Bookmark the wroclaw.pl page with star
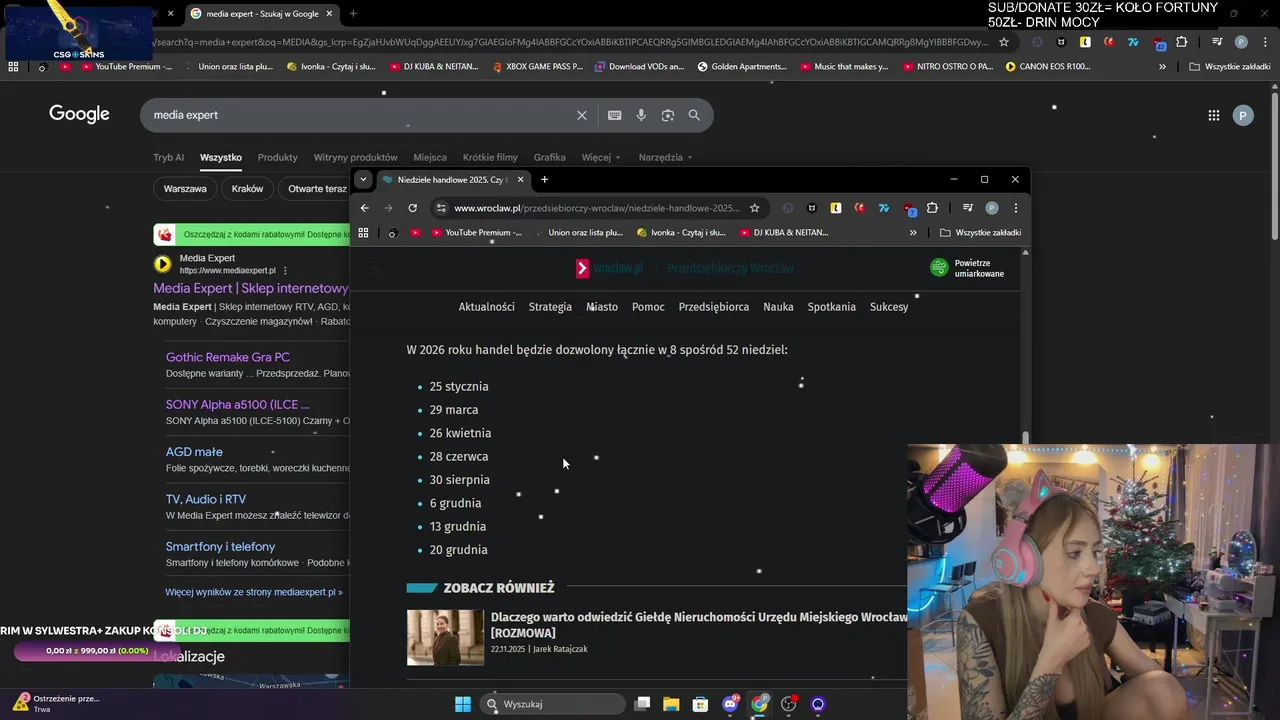1280x720 pixels. (x=755, y=208)
